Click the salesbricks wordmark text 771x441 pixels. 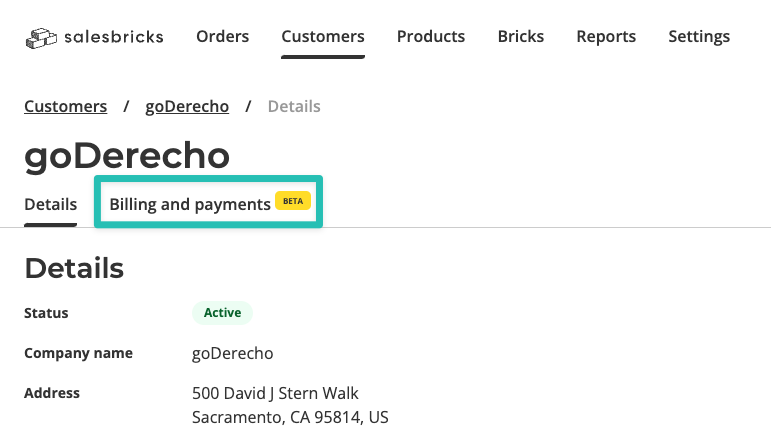114,37
